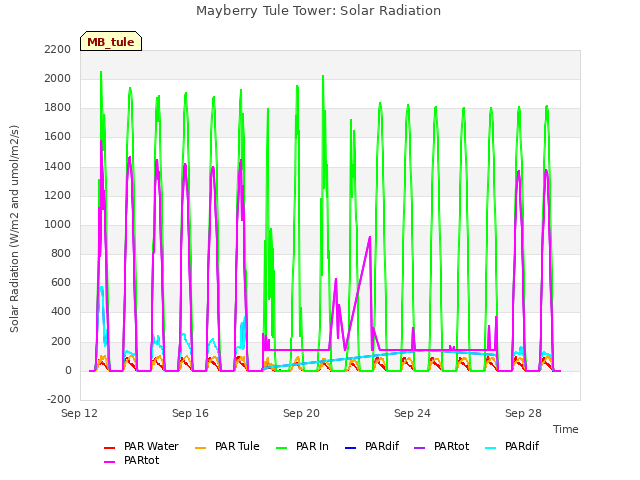Click the 1000 y-axis tick label
This screenshot has height=480, width=640.
(x=58, y=224)
